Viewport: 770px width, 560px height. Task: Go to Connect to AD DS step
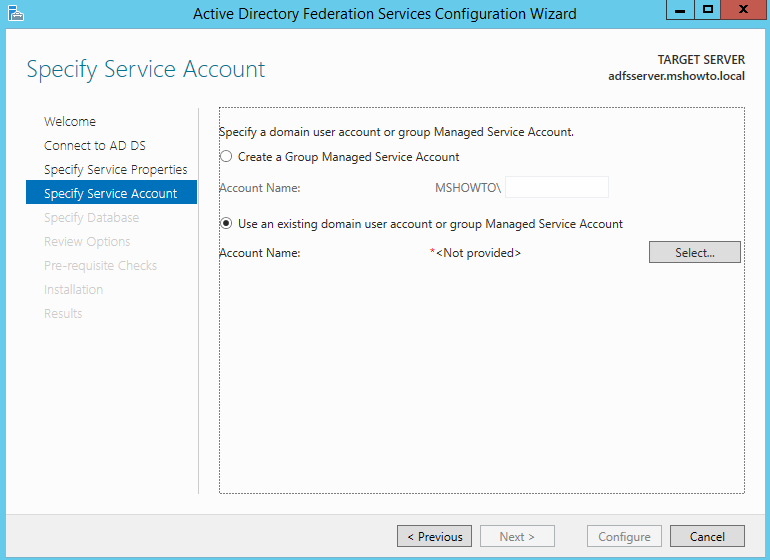click(95, 145)
